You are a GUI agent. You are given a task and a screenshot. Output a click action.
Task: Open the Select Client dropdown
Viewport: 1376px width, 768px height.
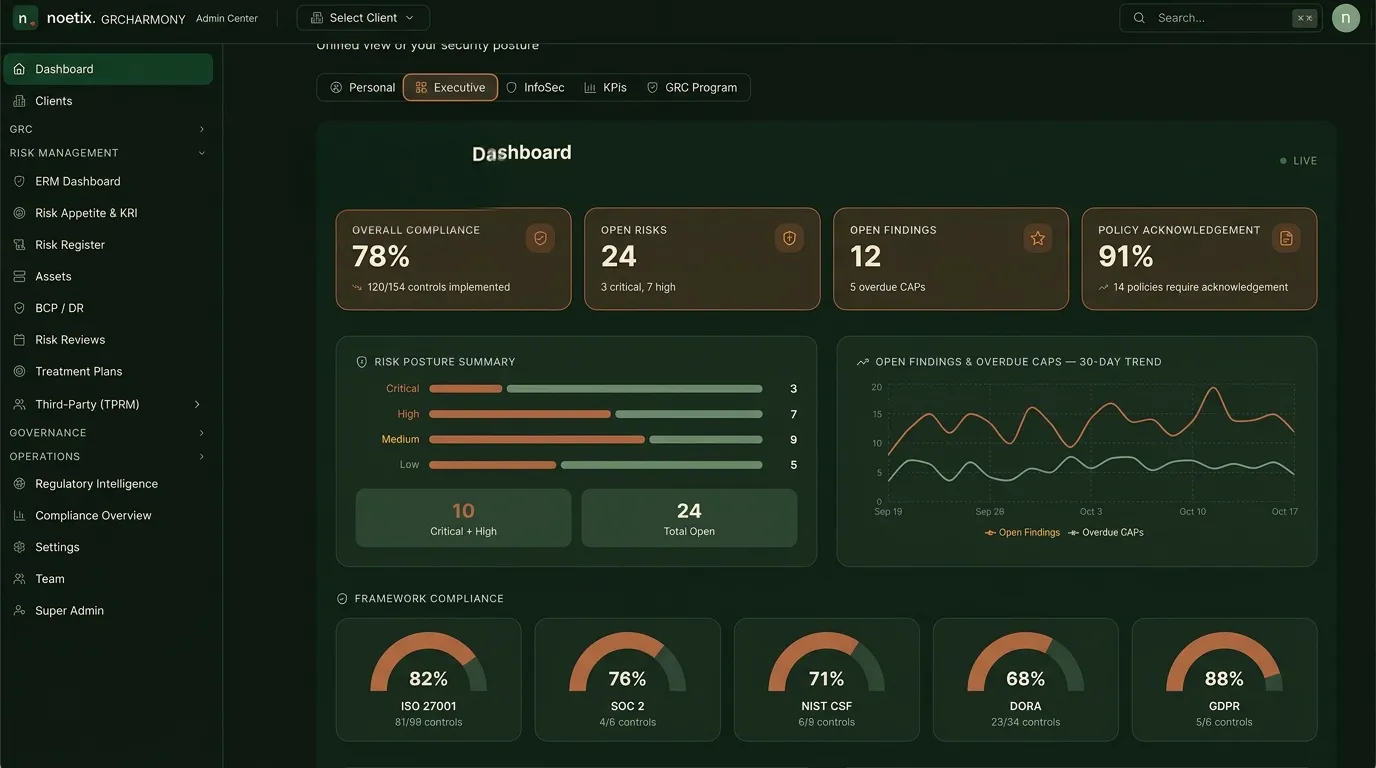pos(363,18)
